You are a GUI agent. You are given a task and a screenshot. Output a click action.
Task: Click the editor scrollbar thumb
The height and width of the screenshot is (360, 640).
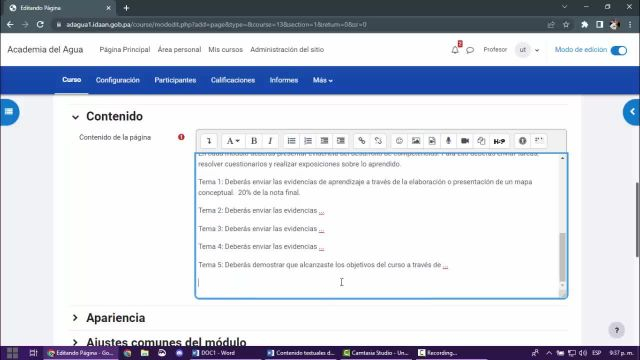(562, 257)
